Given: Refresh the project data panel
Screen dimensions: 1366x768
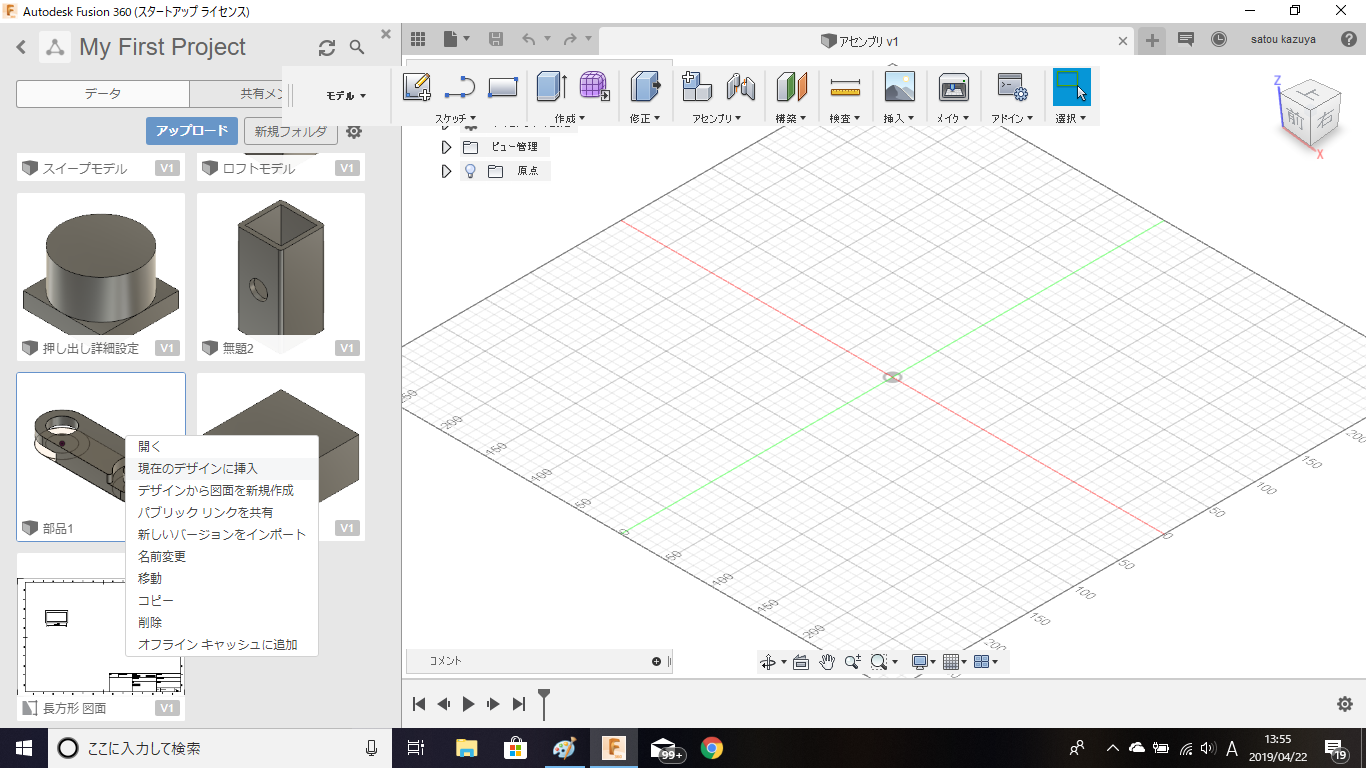Looking at the screenshot, I should pos(327,47).
